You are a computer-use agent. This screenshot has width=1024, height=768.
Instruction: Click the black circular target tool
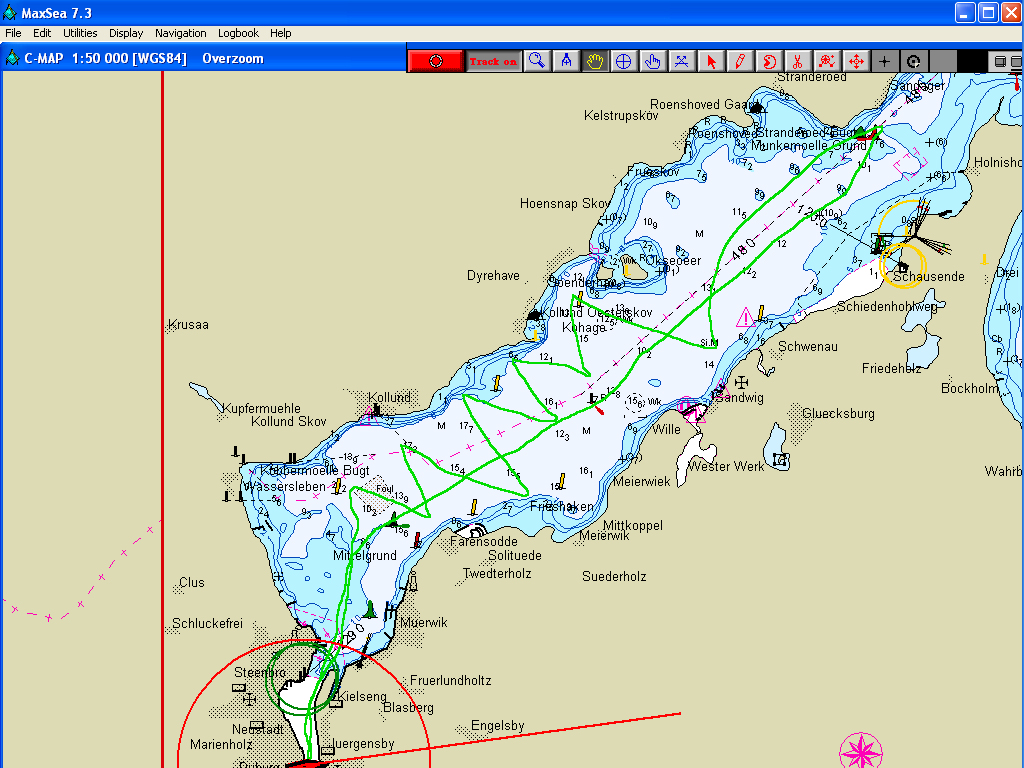914,61
